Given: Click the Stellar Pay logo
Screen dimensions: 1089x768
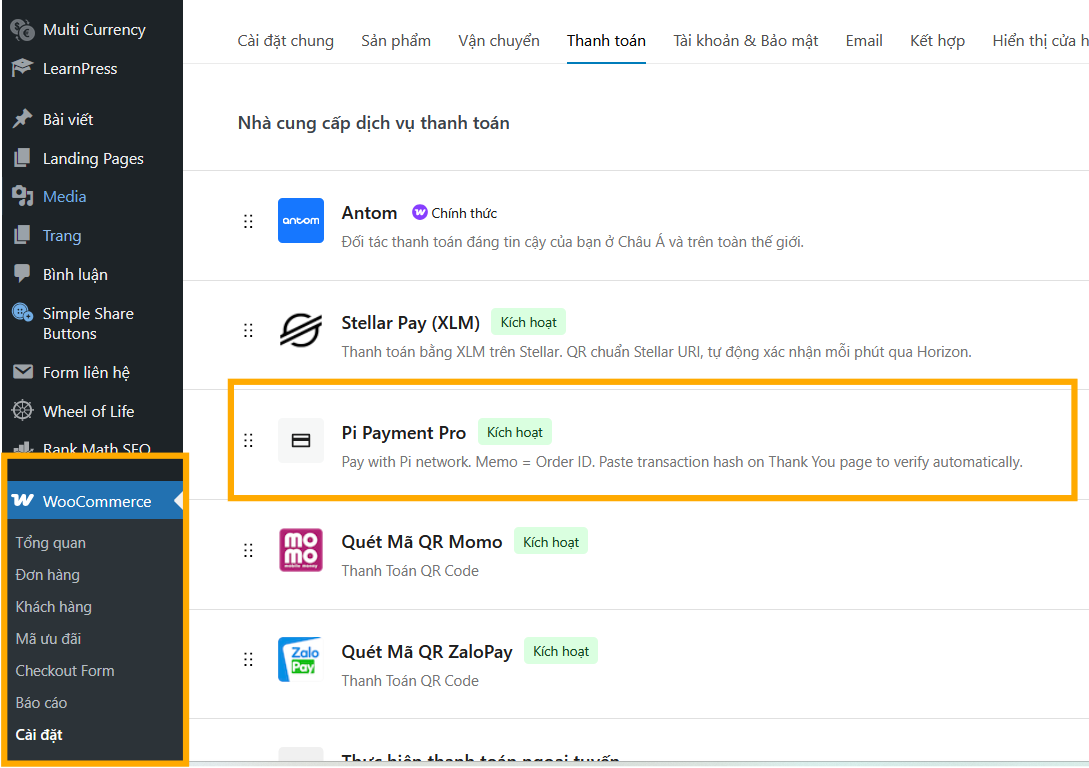Looking at the screenshot, I should click(x=301, y=330).
